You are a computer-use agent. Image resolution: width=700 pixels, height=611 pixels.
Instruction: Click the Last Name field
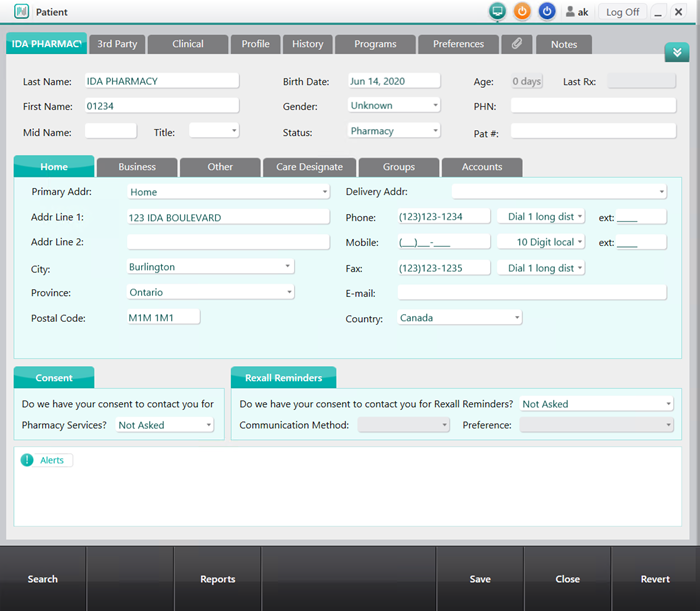pyautogui.click(x=162, y=81)
